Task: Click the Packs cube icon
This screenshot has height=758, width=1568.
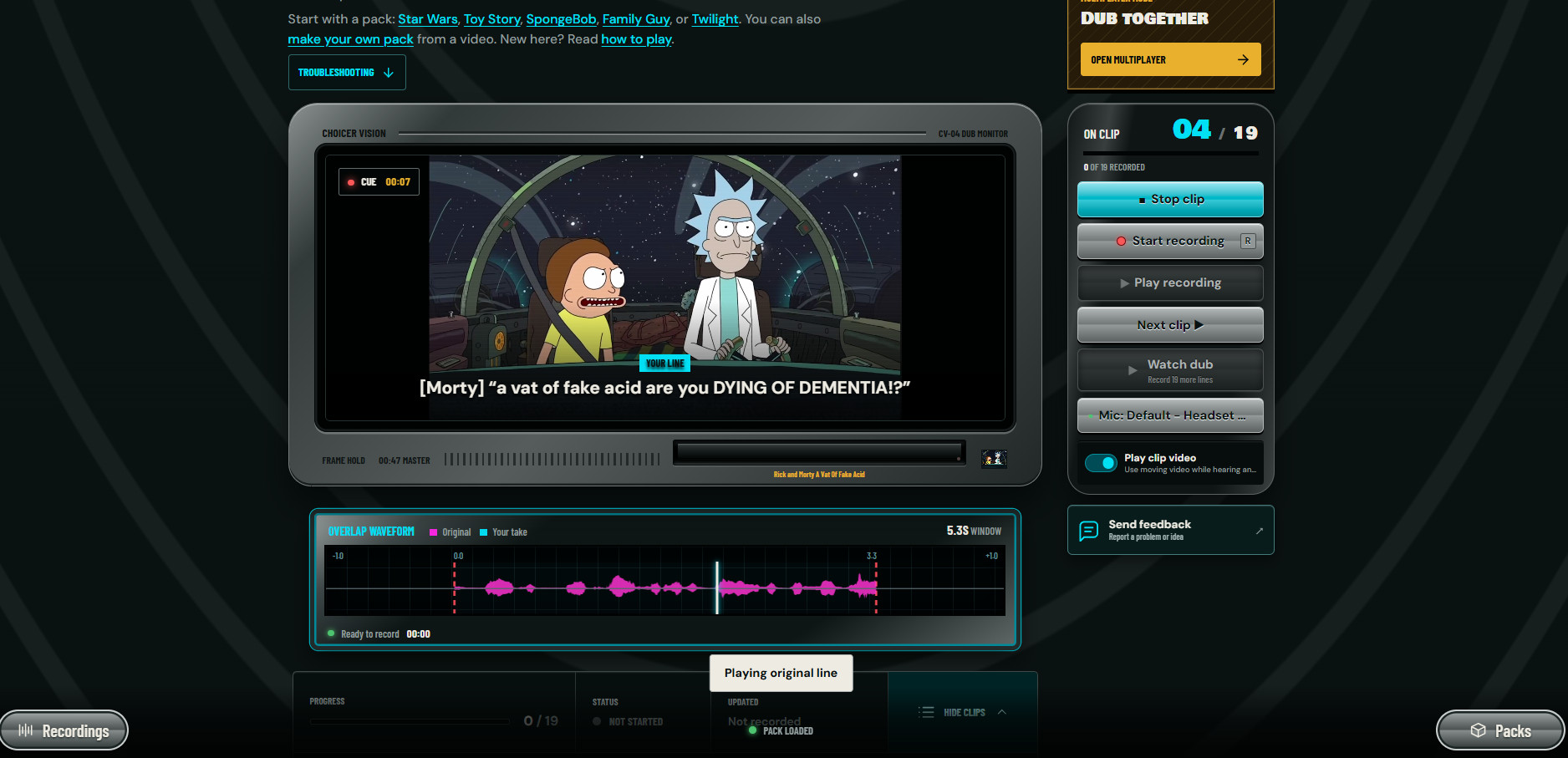Action: coord(1478,730)
